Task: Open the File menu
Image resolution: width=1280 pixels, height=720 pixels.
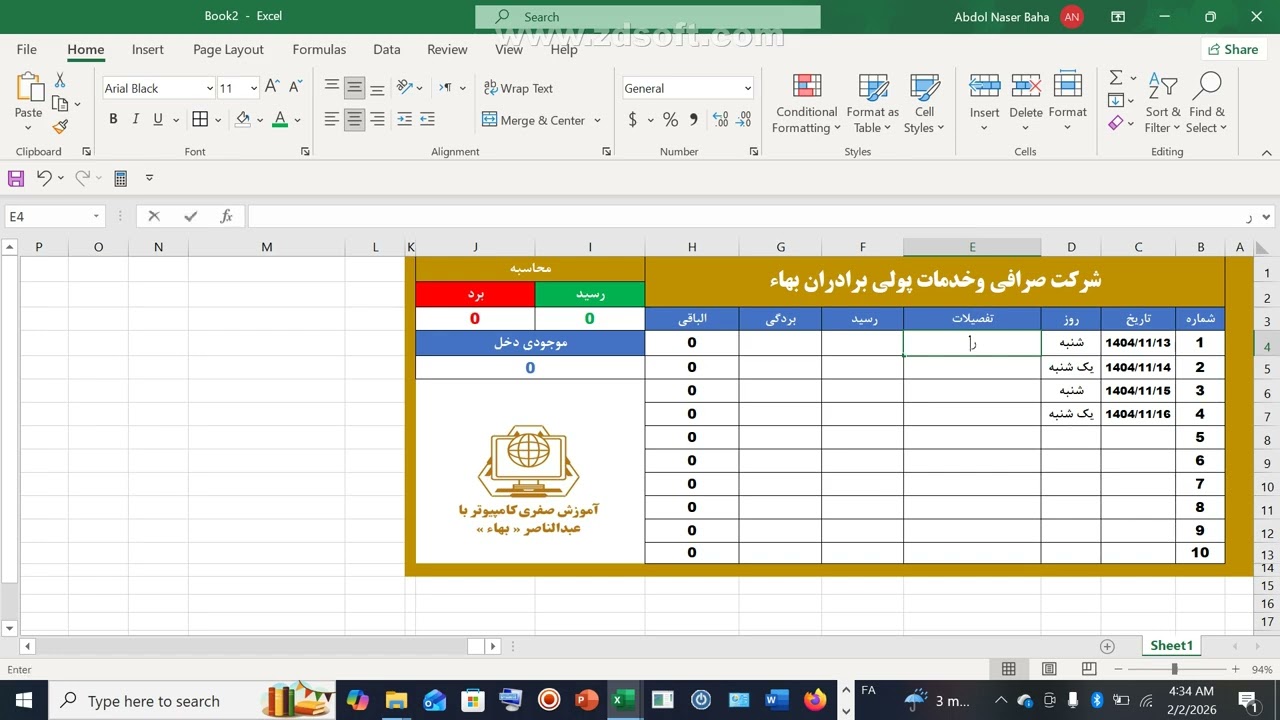Action: click(x=27, y=49)
